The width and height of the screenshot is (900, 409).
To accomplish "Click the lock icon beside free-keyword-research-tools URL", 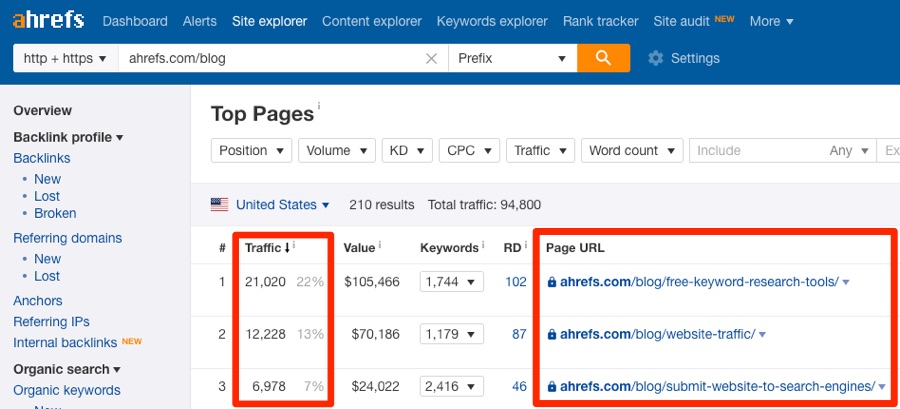I will point(552,282).
